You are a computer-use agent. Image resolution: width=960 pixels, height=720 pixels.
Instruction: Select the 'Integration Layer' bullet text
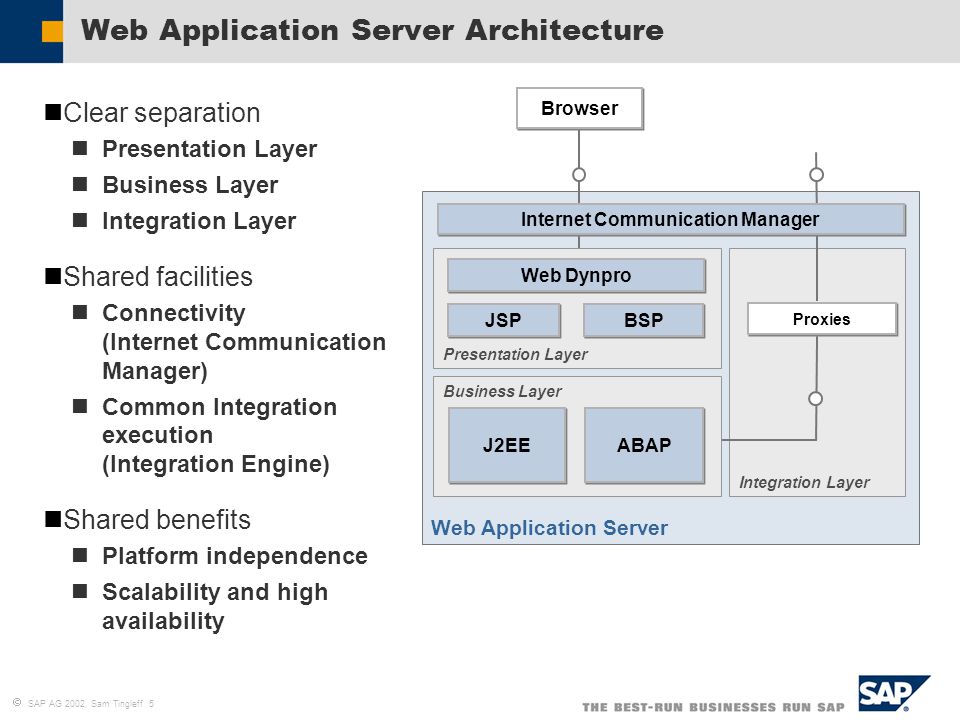coord(199,221)
